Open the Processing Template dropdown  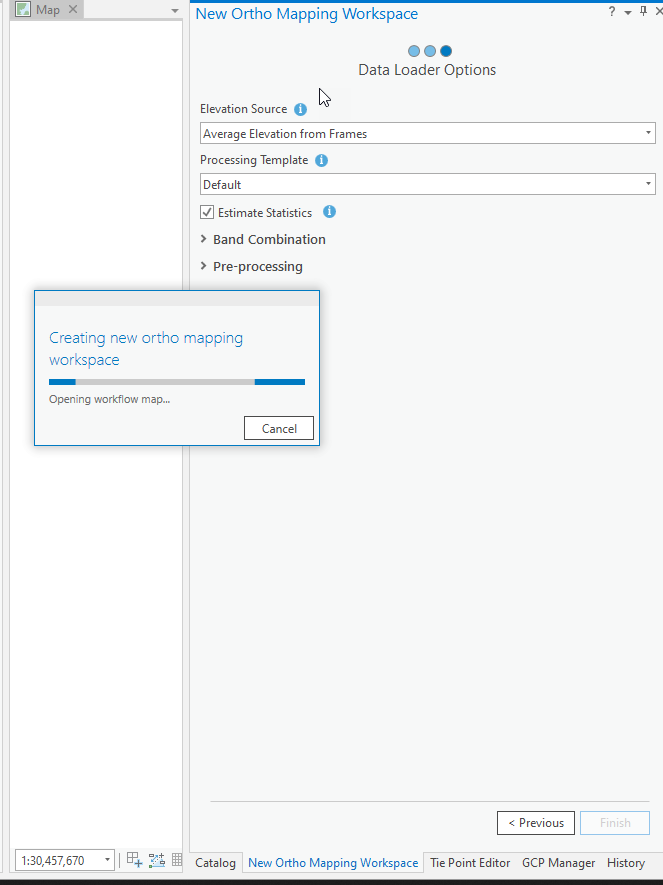point(427,184)
